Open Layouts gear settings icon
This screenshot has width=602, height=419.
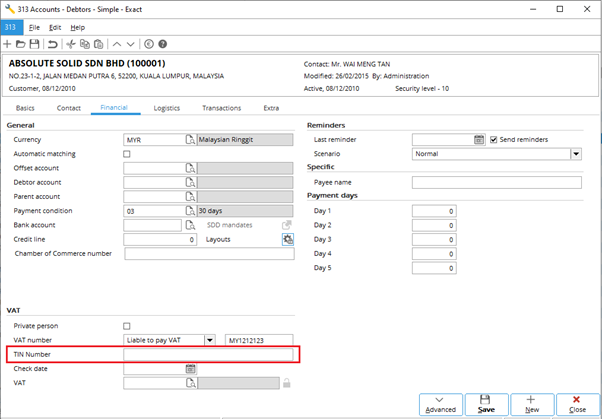288,239
